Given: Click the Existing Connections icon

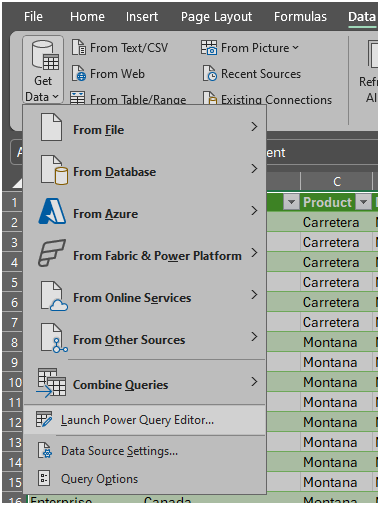Looking at the screenshot, I should click(210, 98).
